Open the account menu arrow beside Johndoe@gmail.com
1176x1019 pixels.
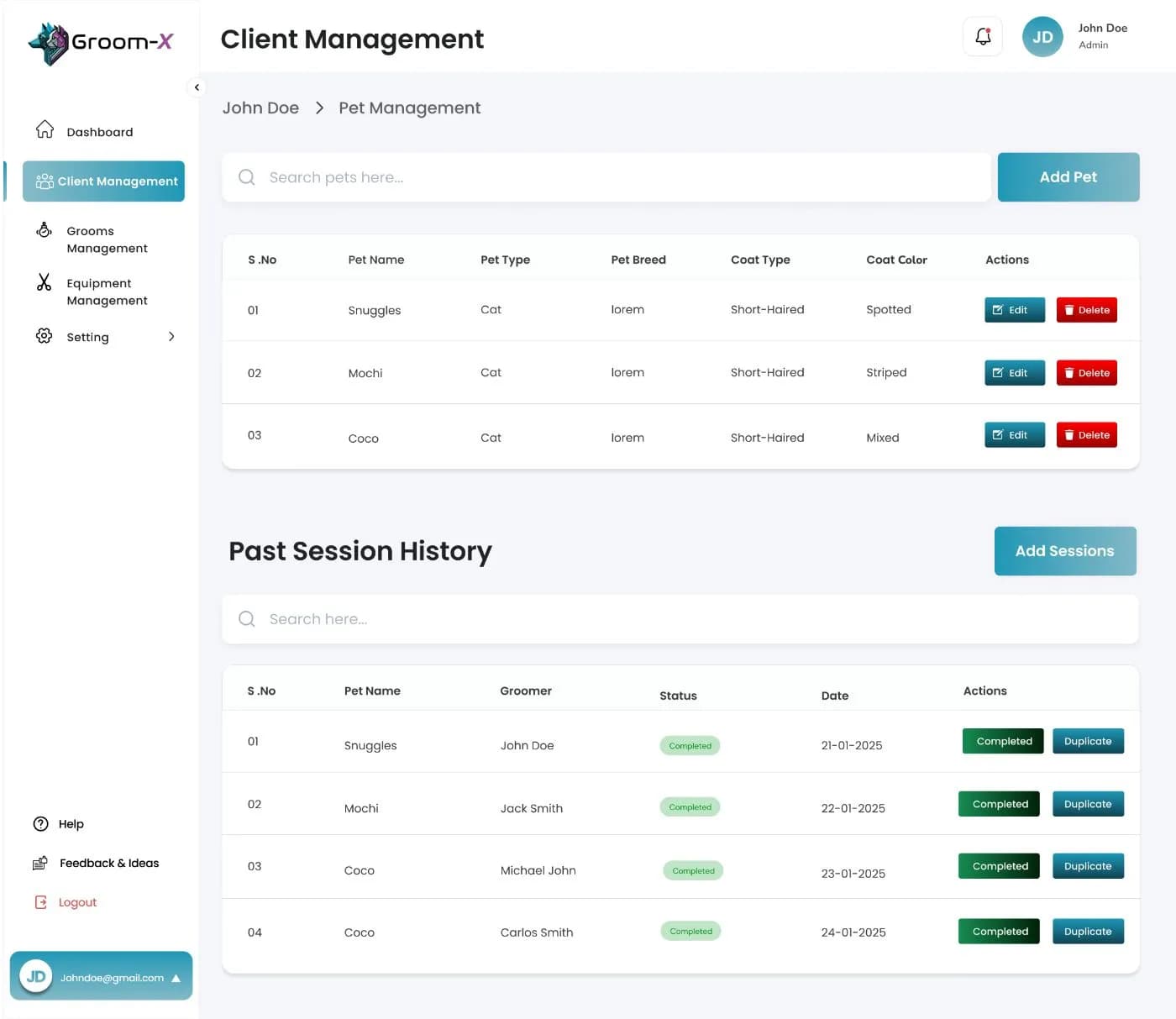[176, 978]
